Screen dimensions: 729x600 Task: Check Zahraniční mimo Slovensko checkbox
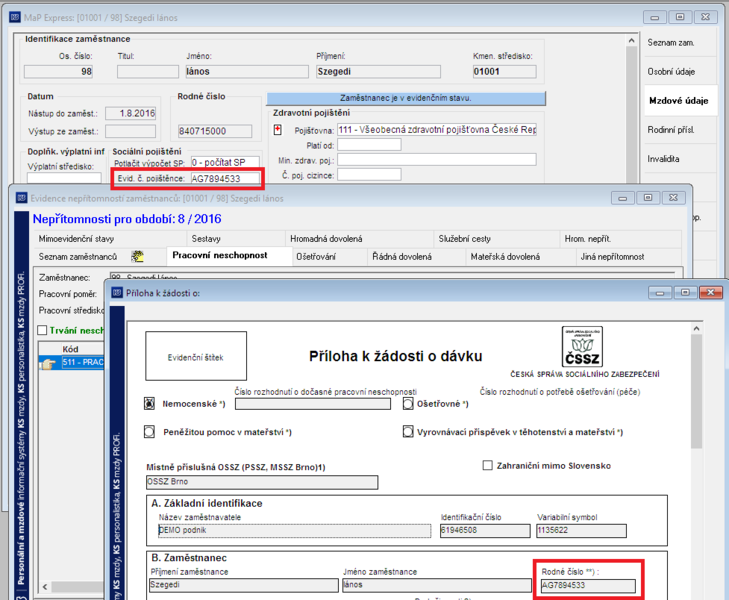point(487,465)
